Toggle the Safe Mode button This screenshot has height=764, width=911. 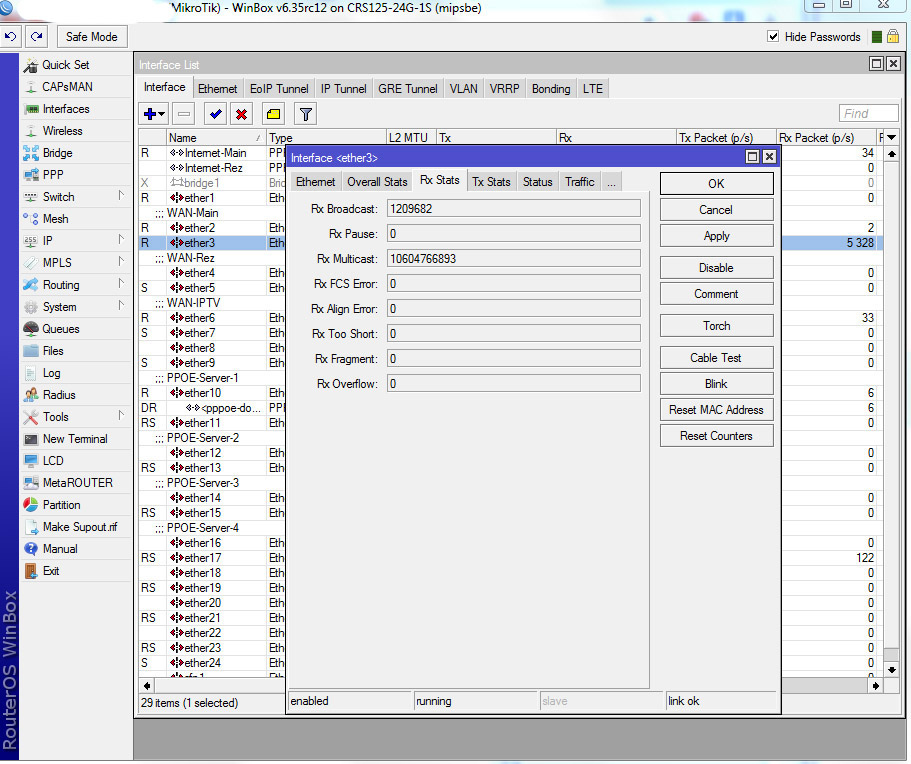[x=91, y=37]
